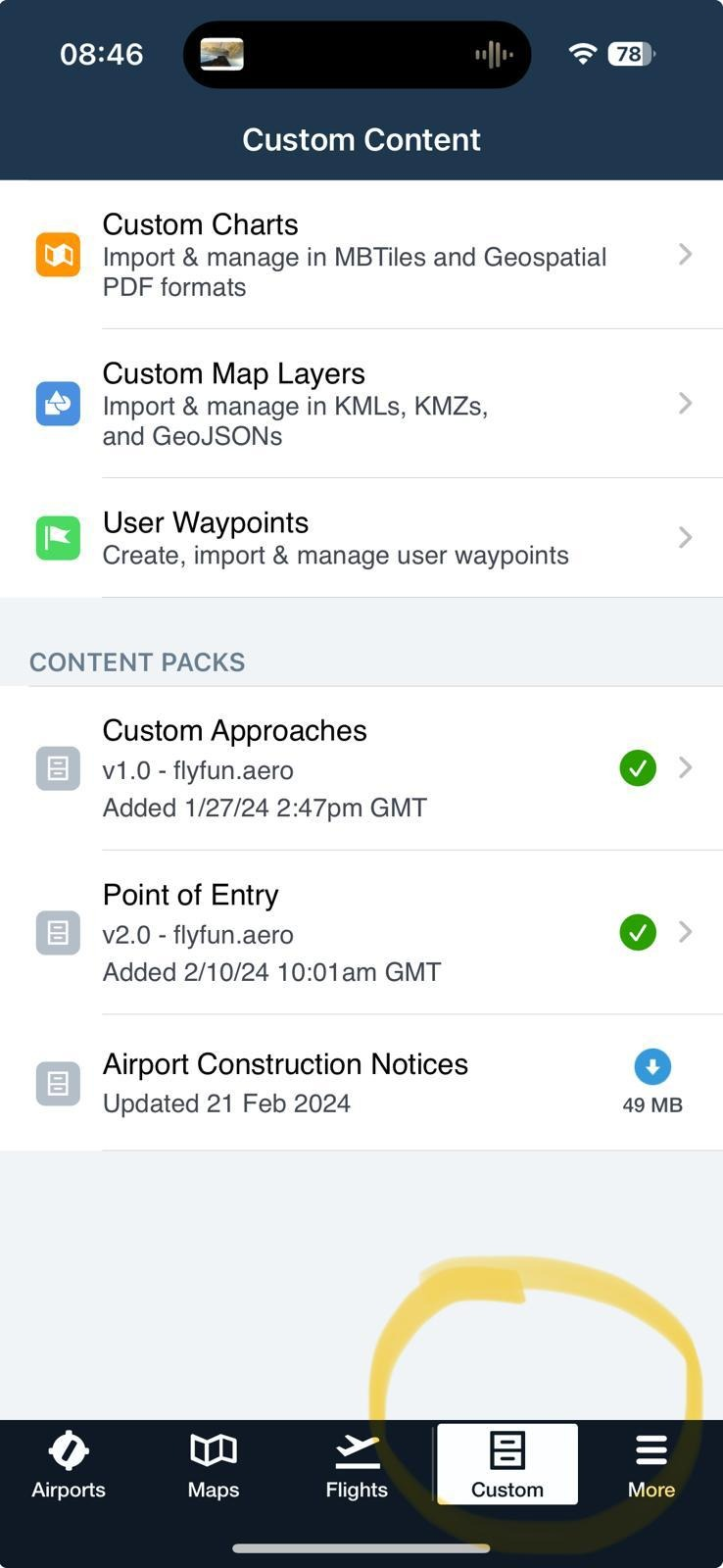Open Flights from the bottom navigation

(357, 1464)
